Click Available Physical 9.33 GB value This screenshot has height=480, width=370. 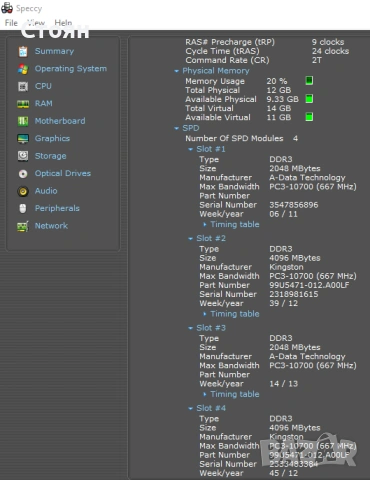pos(282,99)
